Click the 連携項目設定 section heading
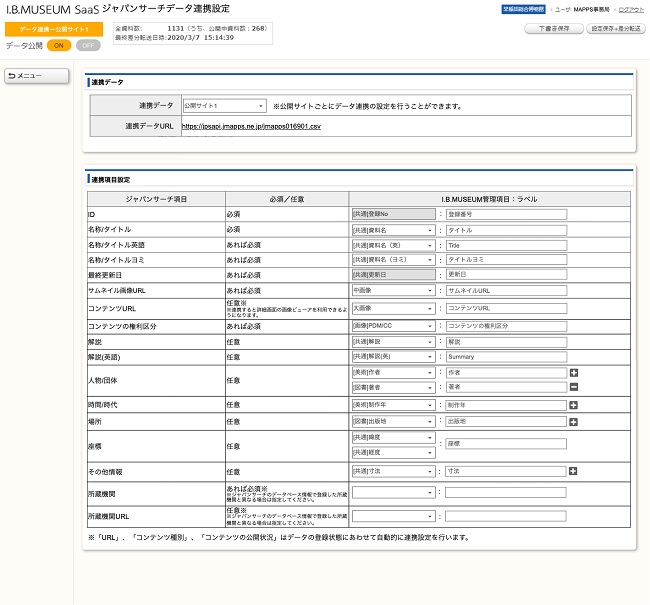Viewport: 650px width, 605px height. (x=111, y=180)
